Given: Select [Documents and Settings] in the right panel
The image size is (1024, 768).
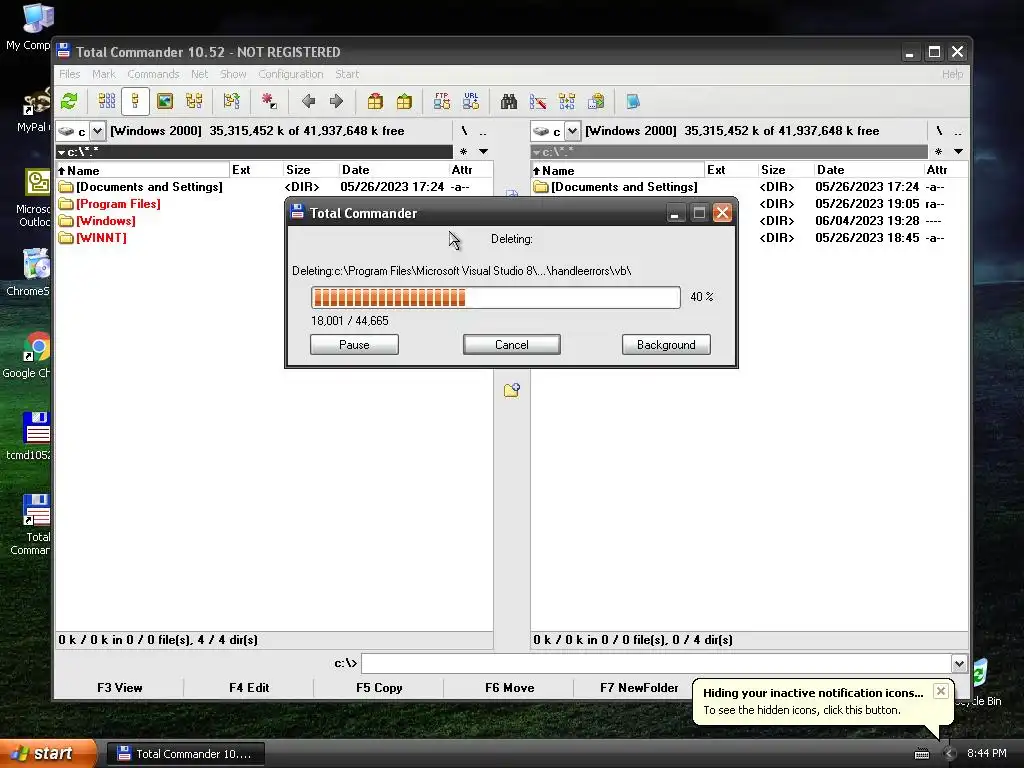Looking at the screenshot, I should tap(624, 187).
